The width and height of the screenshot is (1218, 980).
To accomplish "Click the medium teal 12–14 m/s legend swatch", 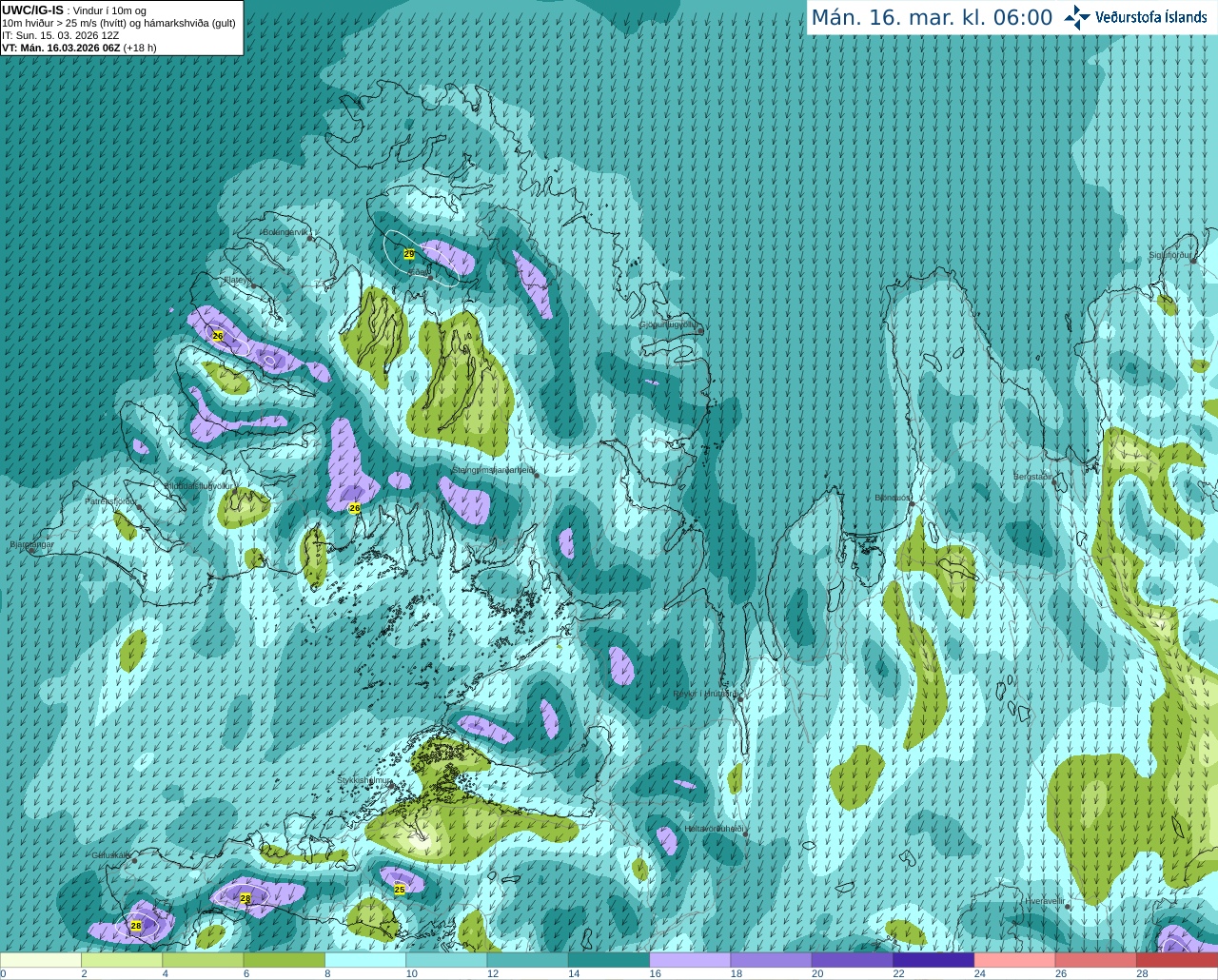I will (528, 960).
